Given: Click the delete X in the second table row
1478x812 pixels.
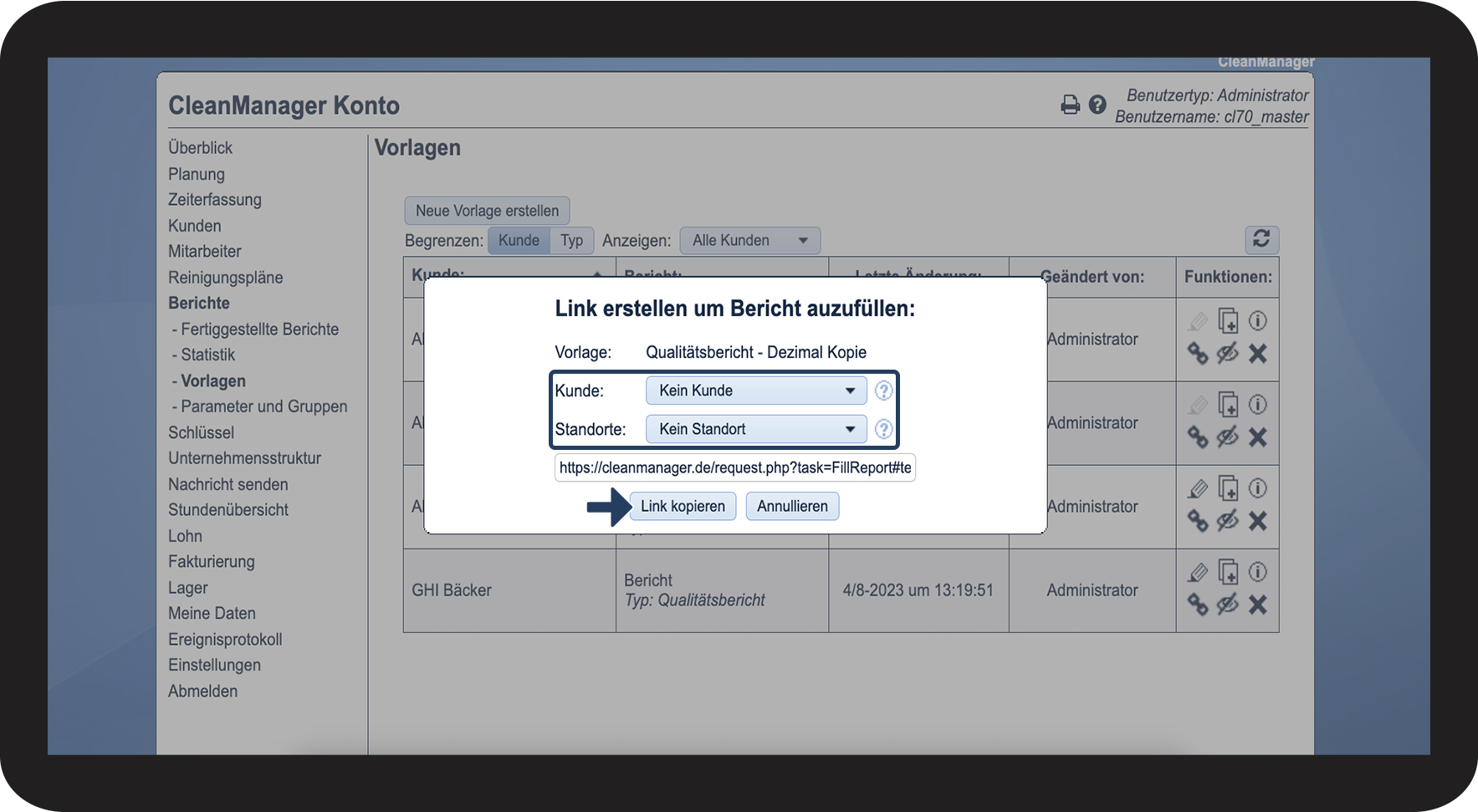Looking at the screenshot, I should point(1258,437).
